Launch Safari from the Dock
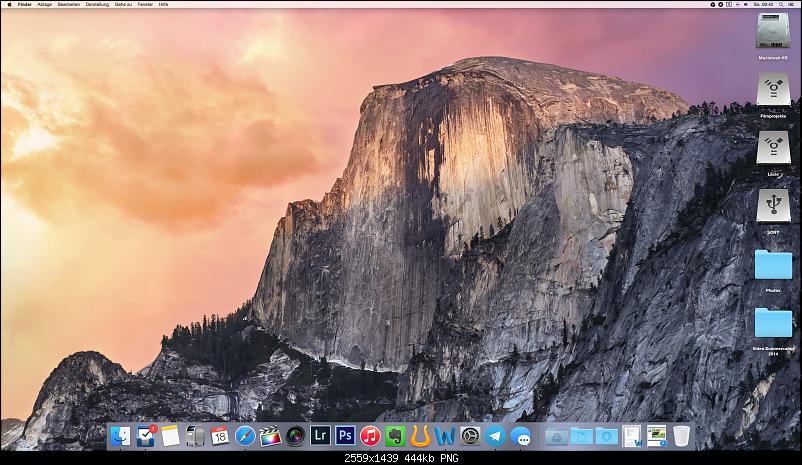The height and width of the screenshot is (465, 802). pos(245,436)
